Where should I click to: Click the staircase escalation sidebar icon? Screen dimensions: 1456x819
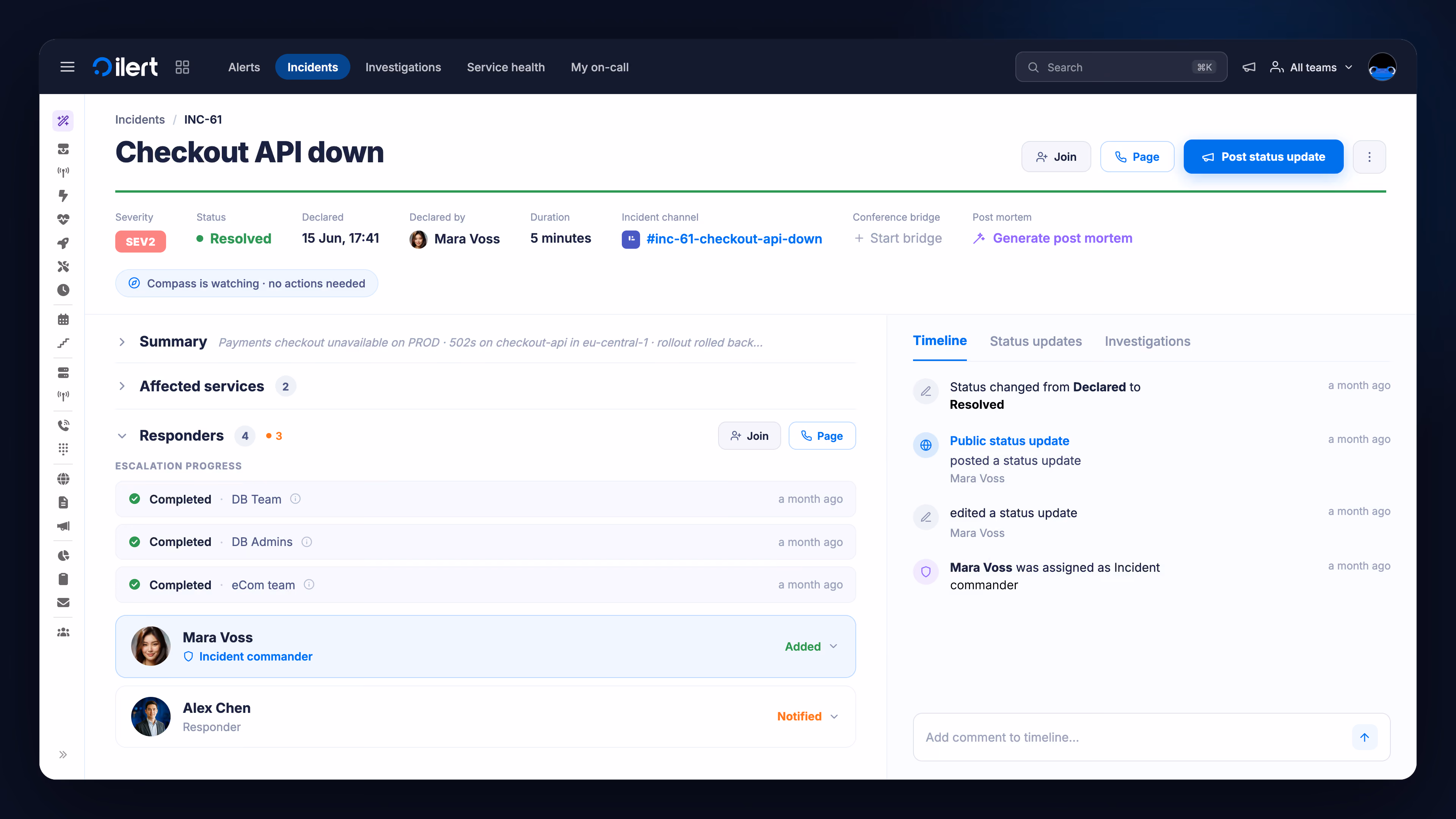click(x=63, y=343)
